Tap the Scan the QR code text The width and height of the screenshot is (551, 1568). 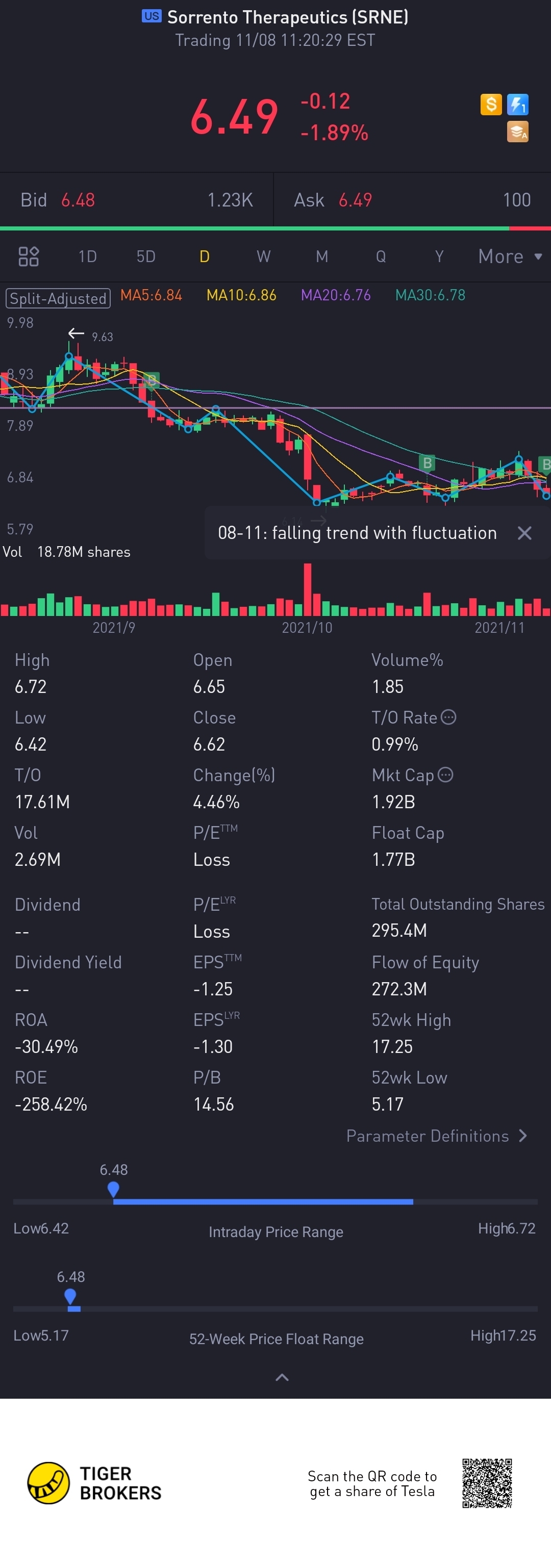372,1483
